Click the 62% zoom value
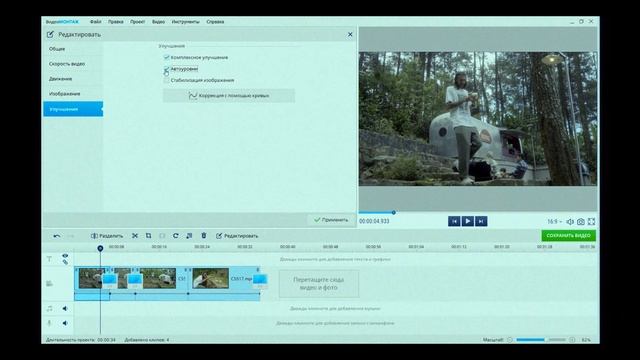Image resolution: width=640 pixels, height=360 pixels. (586, 340)
